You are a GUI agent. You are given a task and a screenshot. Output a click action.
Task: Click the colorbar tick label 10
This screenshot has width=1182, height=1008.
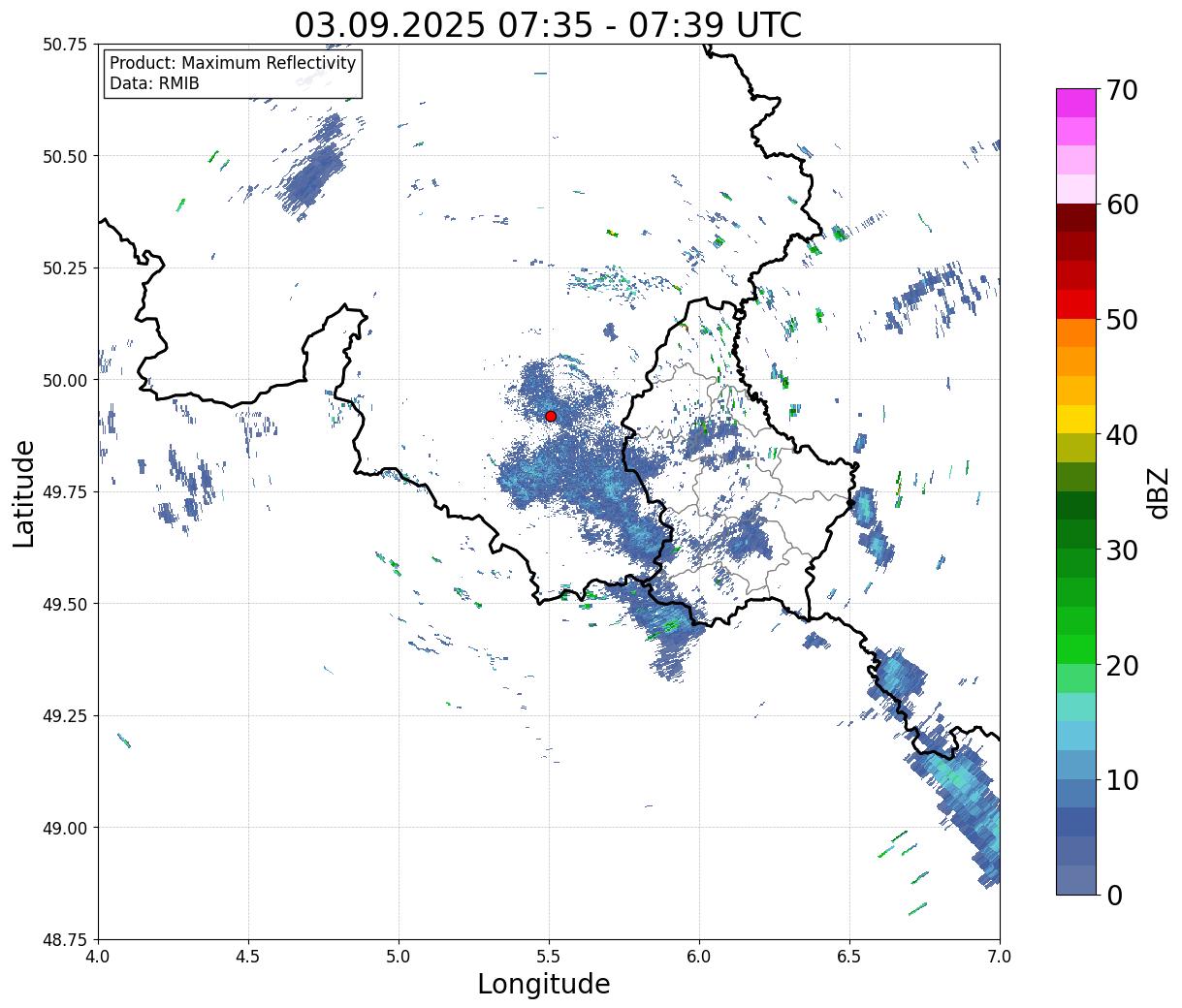pos(1121,779)
